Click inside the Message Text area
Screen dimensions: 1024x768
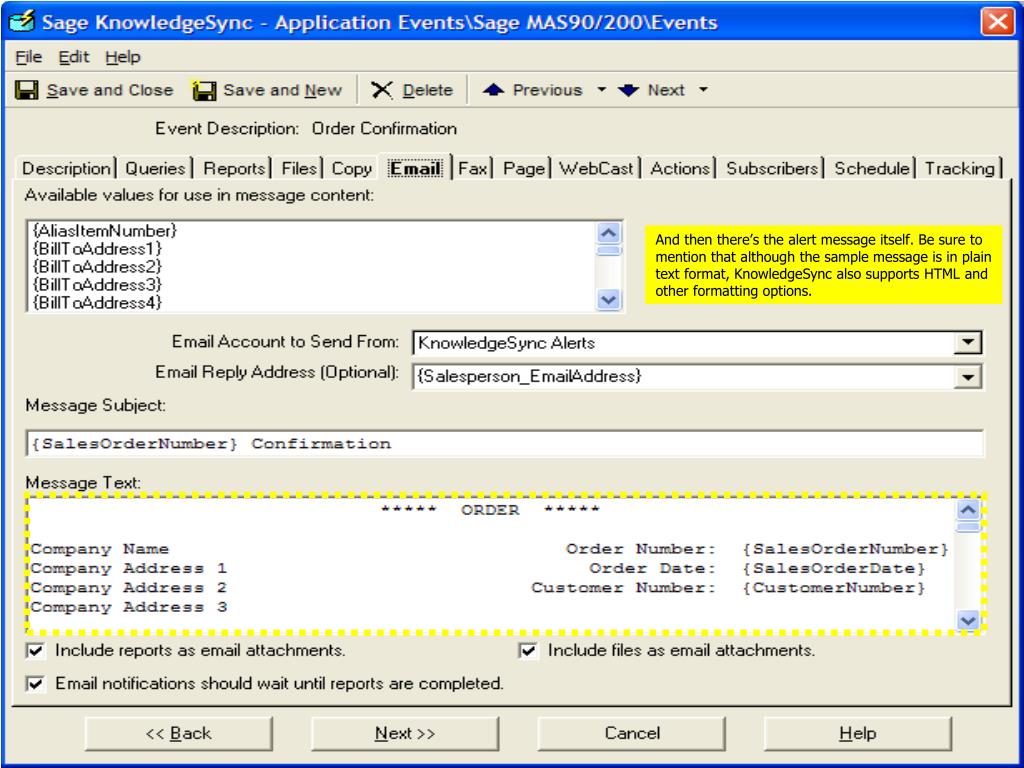491,564
